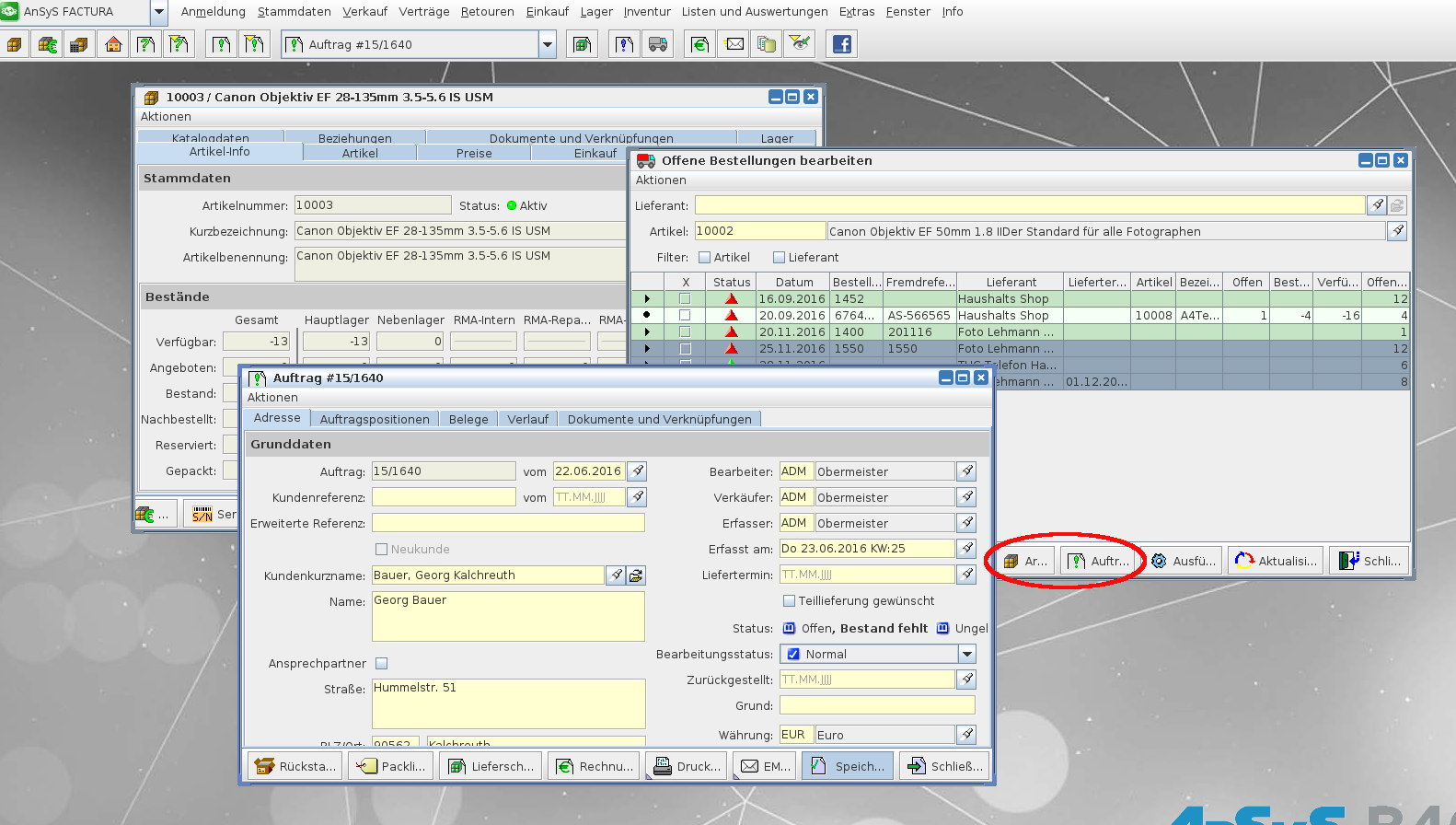Click the Rechnung invoice button icon
This screenshot has width=1456, height=825.
pos(565,766)
